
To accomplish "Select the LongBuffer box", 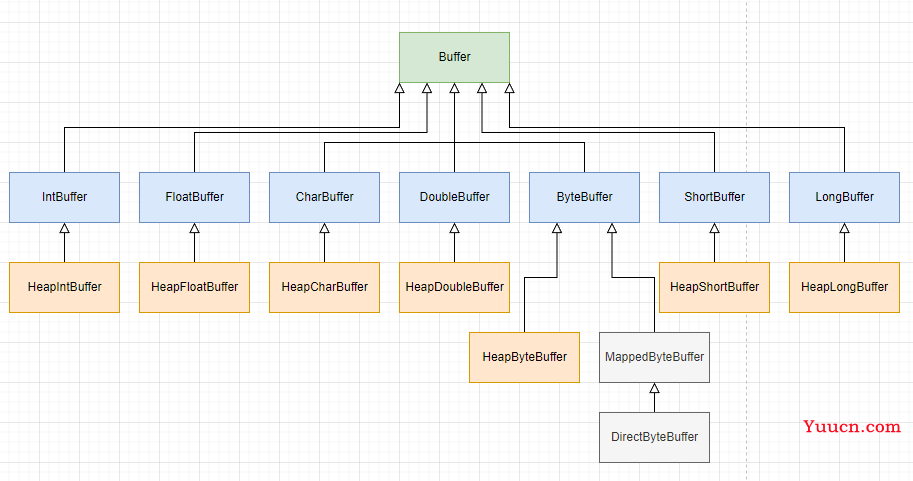I will (x=844, y=197).
